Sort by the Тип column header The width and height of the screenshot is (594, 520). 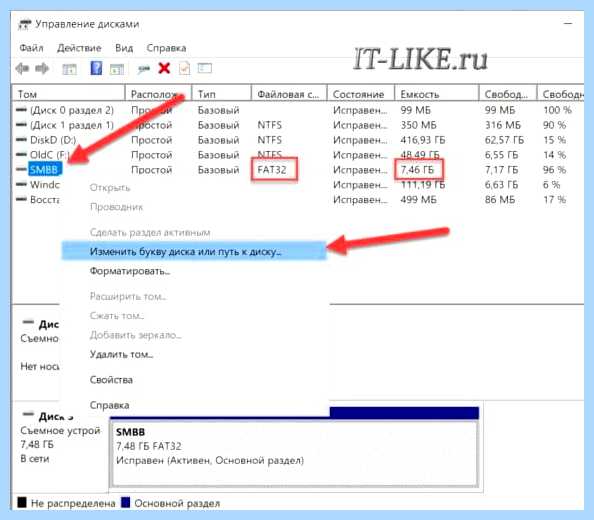coord(222,94)
